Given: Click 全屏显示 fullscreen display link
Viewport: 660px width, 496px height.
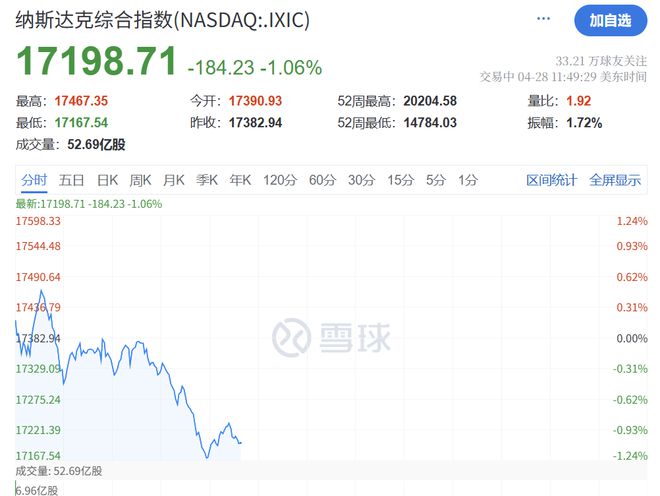Looking at the screenshot, I should tap(615, 180).
